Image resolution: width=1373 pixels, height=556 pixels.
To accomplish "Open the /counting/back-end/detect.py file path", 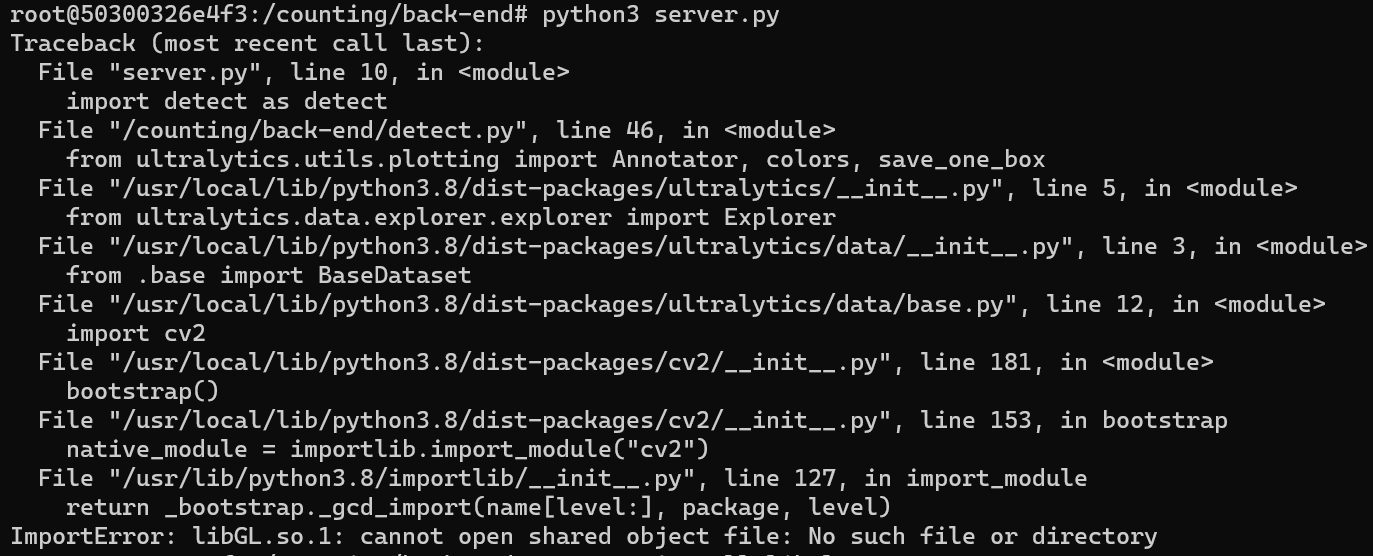I will click(x=311, y=131).
